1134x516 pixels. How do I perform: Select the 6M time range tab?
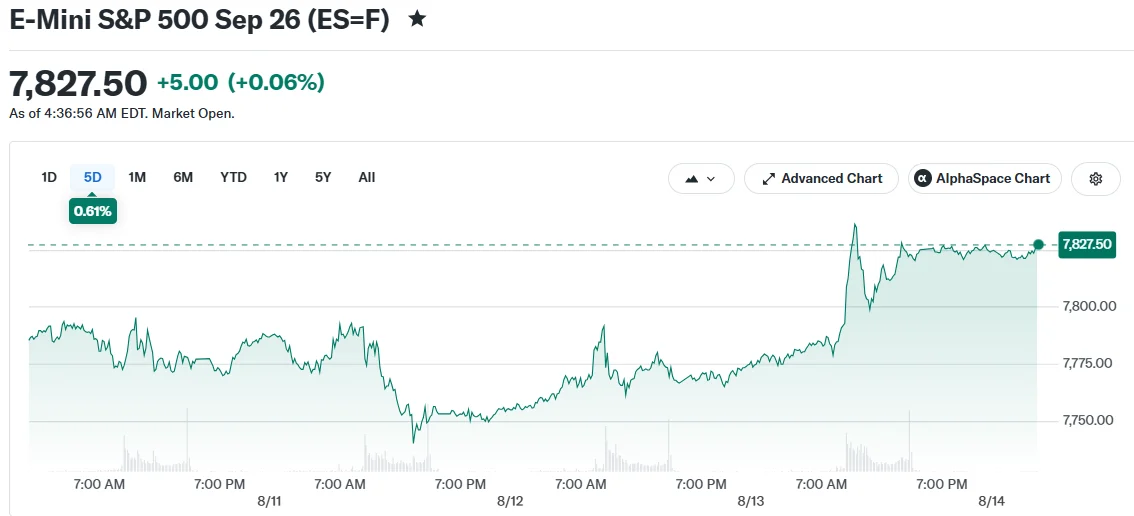[x=183, y=177]
